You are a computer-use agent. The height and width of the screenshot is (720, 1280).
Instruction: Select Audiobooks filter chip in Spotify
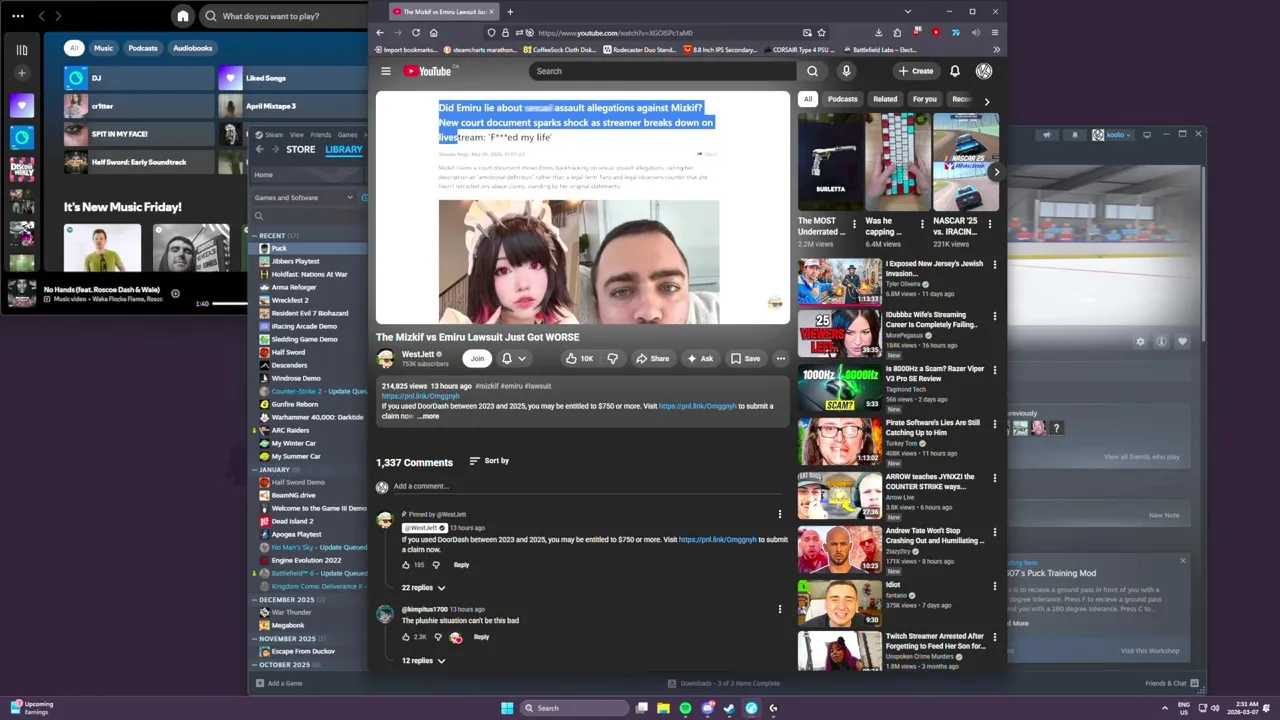tap(192, 48)
